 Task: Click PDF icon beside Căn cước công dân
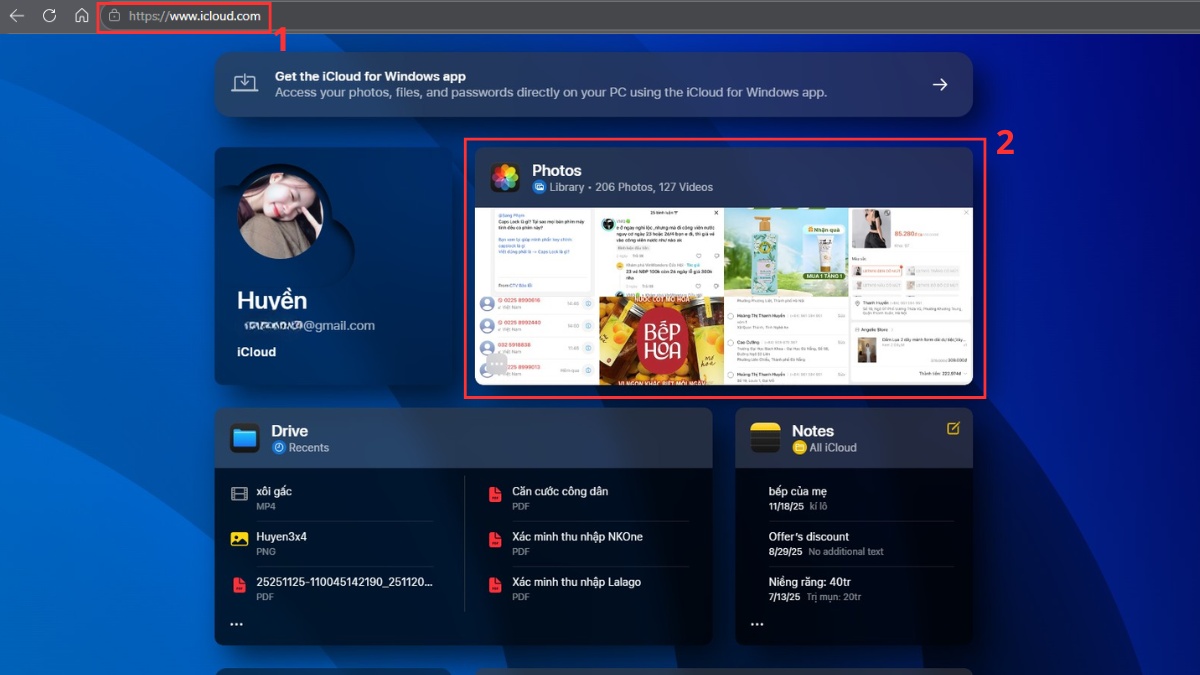tap(495, 495)
